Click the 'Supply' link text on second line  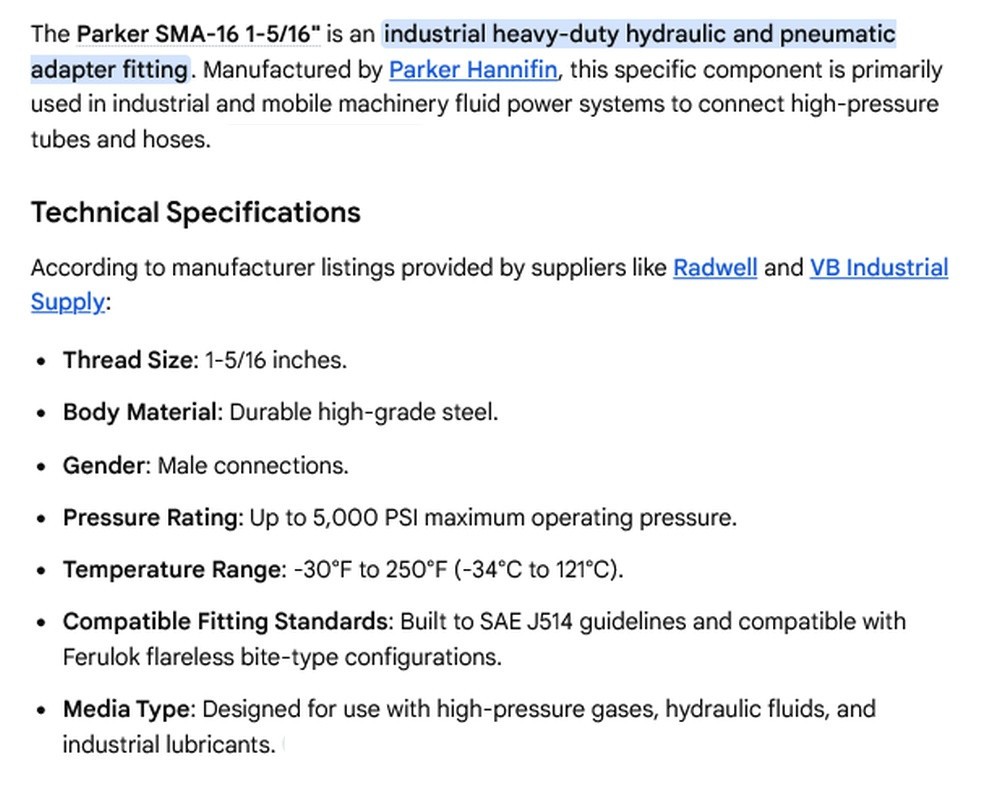[x=67, y=302]
